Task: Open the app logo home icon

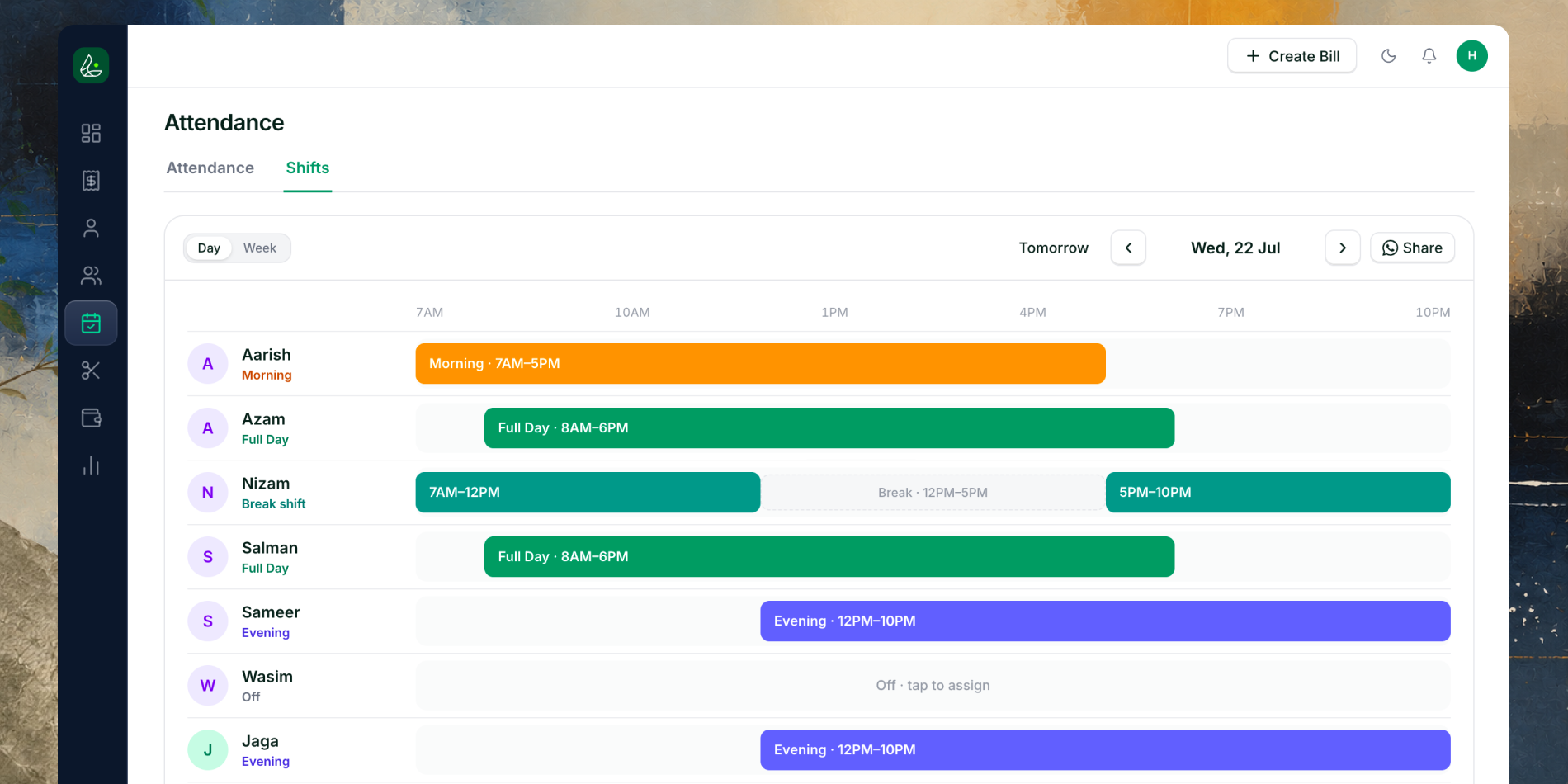Action: pyautogui.click(x=91, y=65)
